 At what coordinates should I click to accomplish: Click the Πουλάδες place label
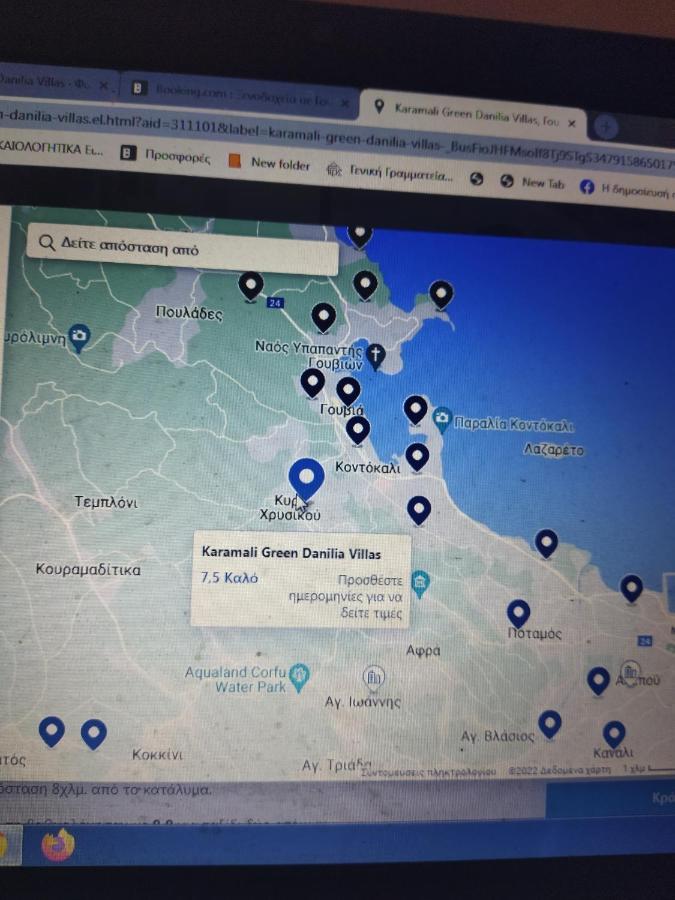pyautogui.click(x=188, y=313)
